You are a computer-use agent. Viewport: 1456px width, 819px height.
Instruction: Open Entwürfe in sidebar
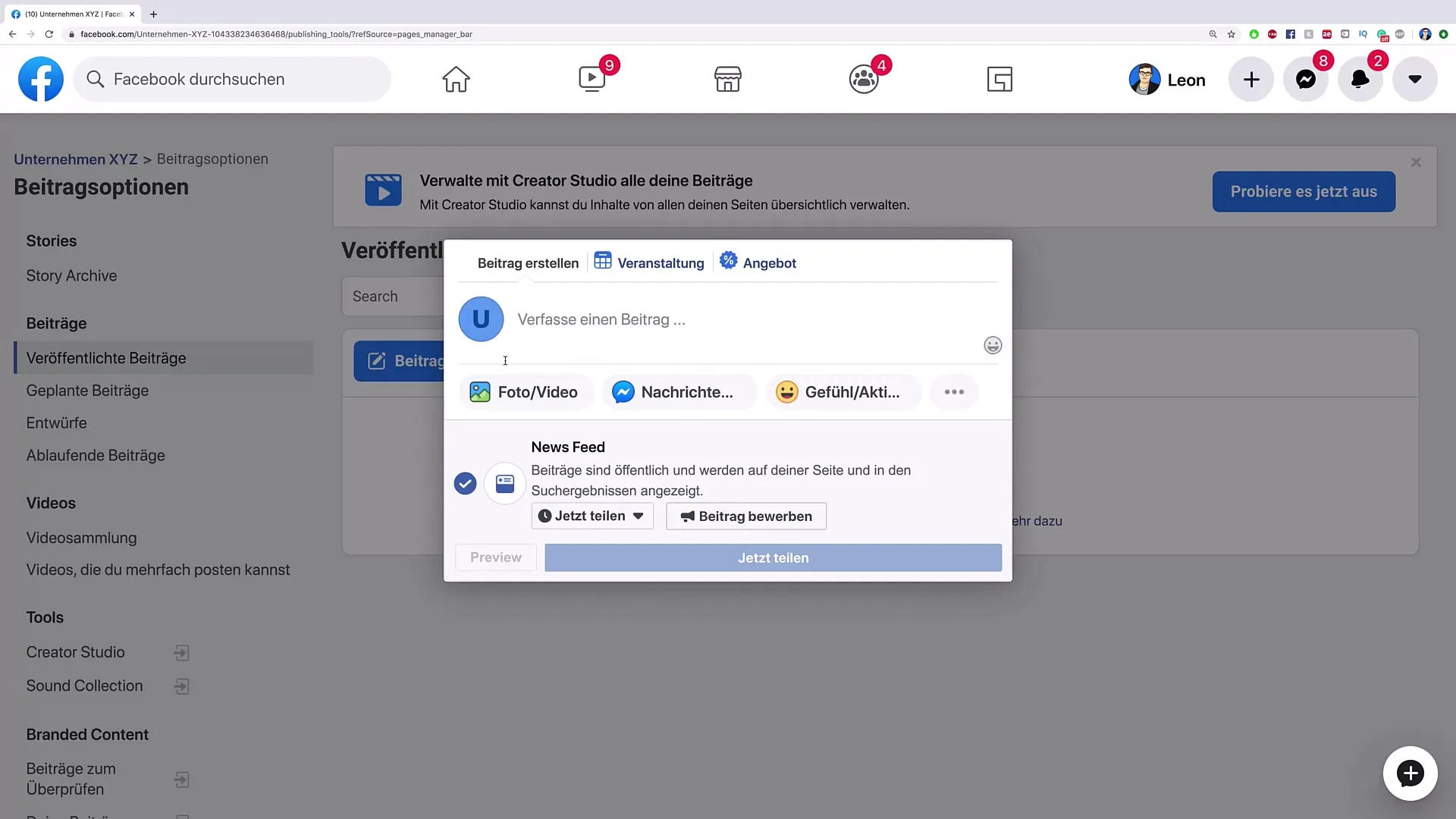[x=56, y=423]
